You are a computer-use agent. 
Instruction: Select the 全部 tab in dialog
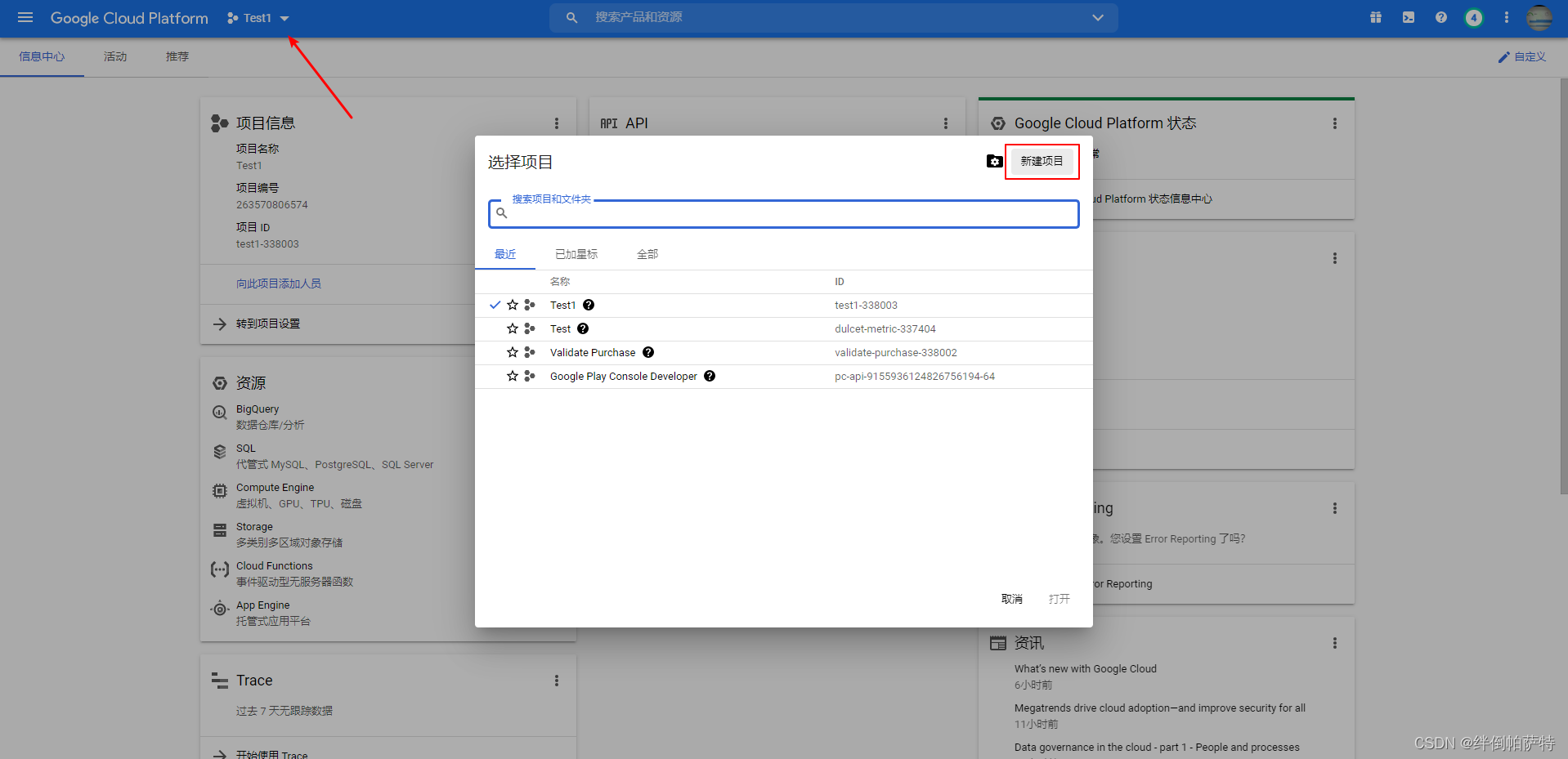click(x=647, y=254)
